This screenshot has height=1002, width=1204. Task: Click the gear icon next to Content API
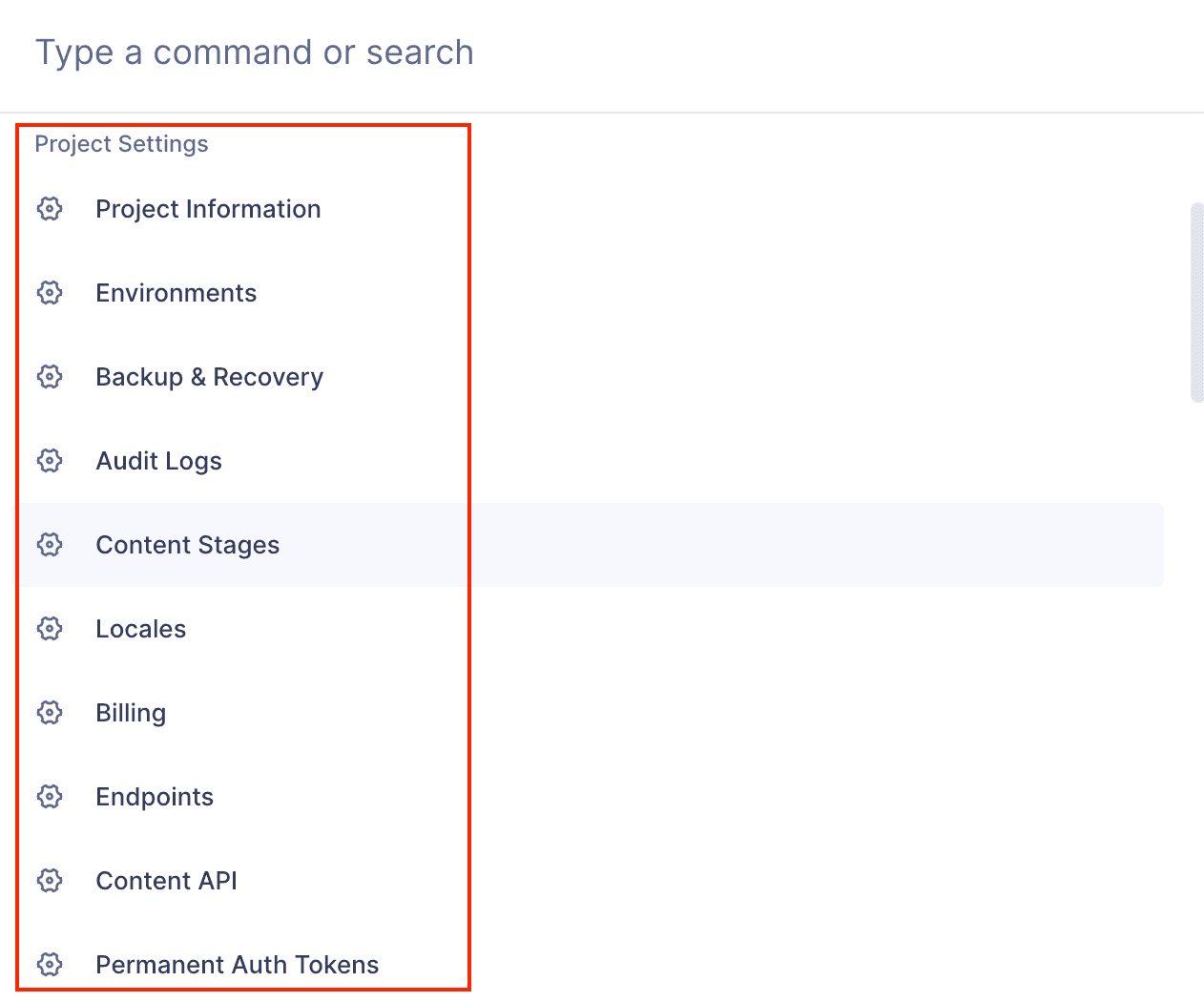pos(50,881)
